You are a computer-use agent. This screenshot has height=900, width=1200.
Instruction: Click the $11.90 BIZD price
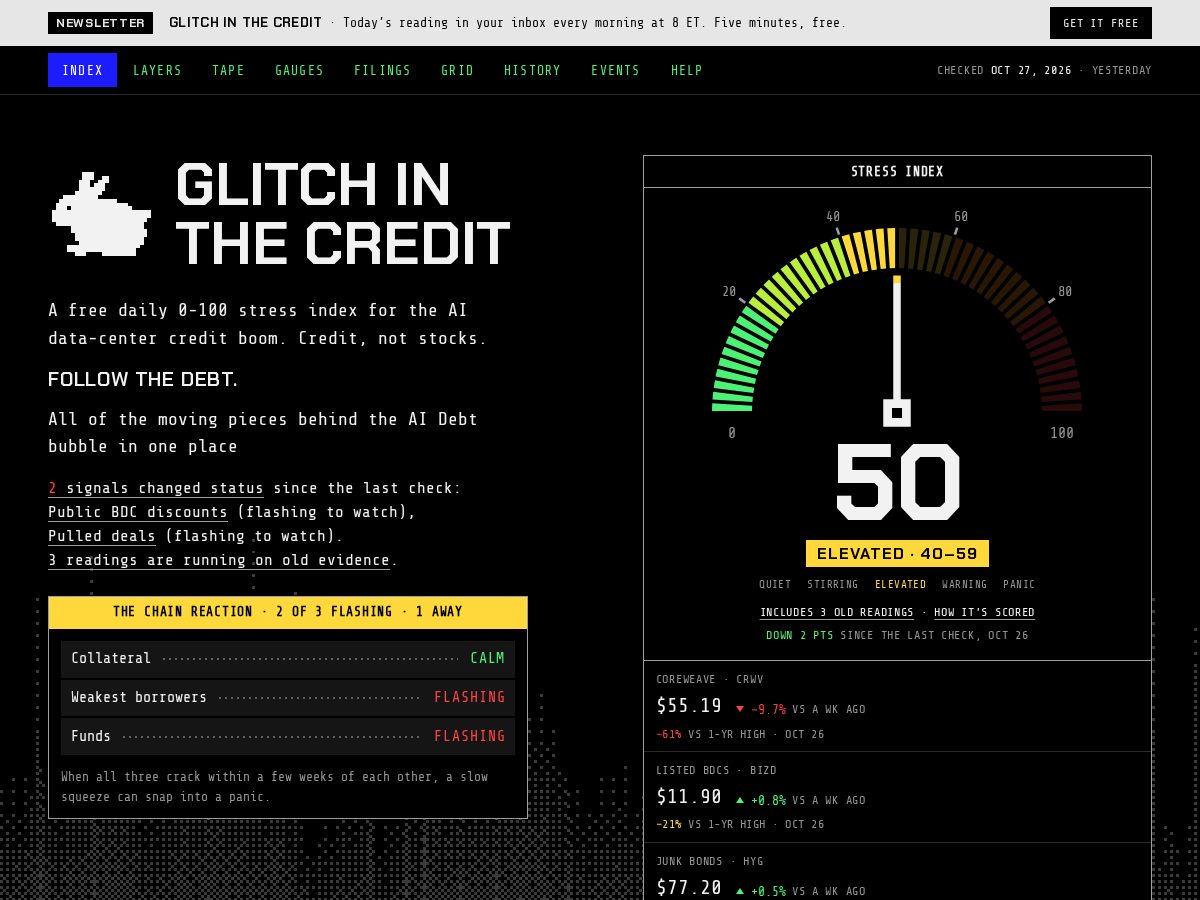(689, 797)
